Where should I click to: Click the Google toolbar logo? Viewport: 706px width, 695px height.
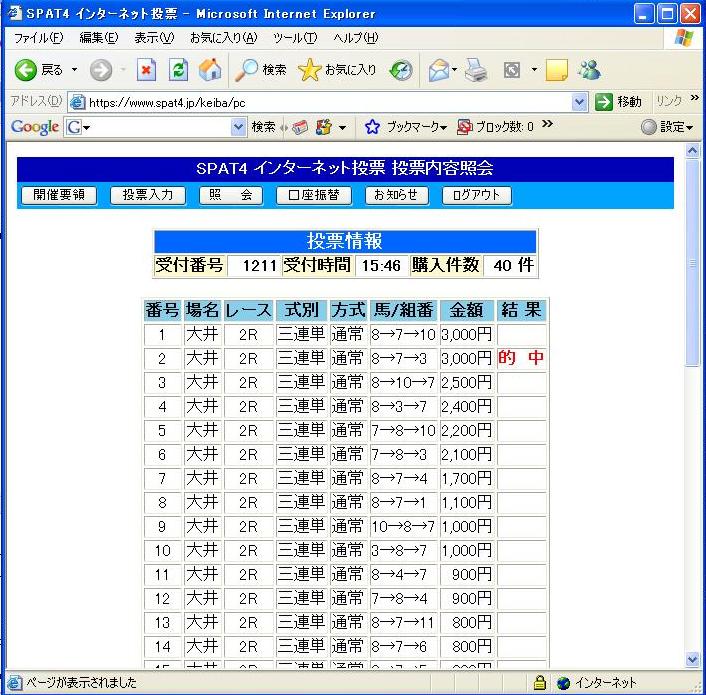[x=35, y=127]
